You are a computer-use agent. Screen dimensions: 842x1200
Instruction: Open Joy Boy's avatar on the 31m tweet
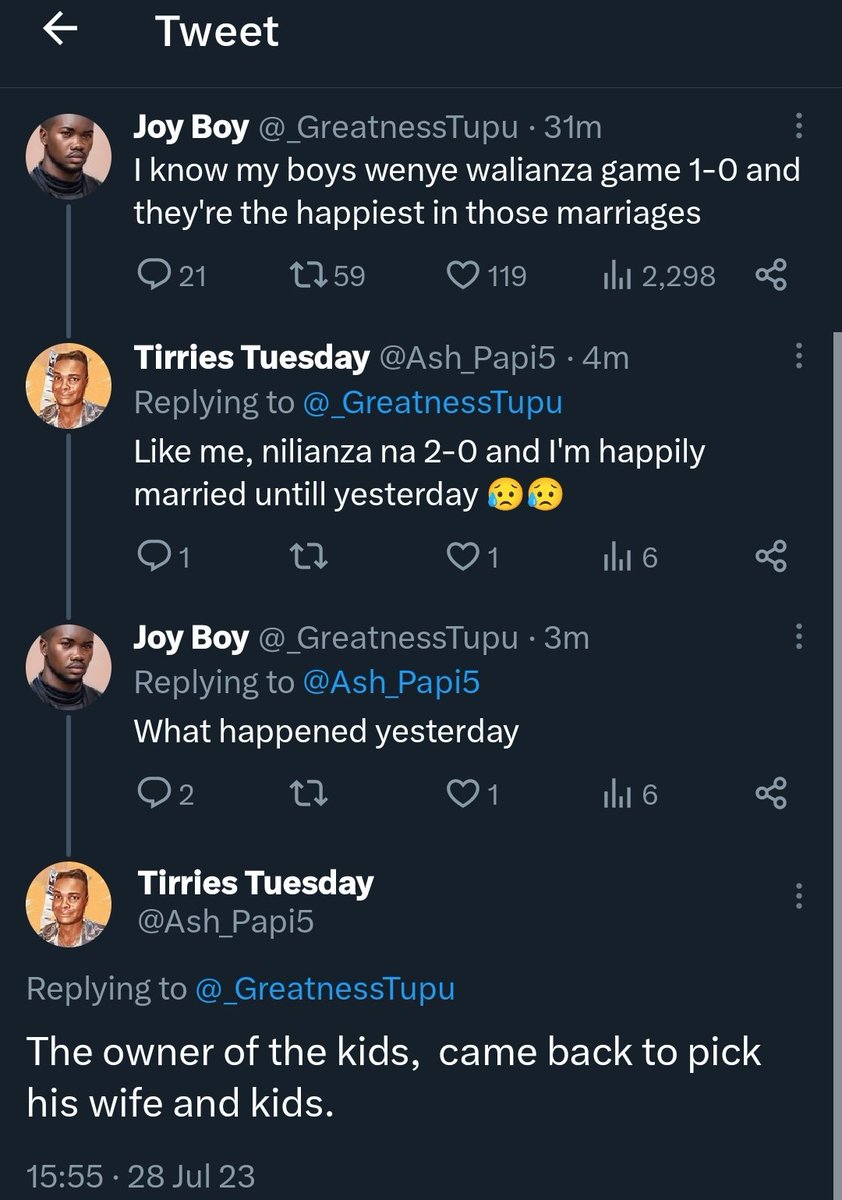67,155
